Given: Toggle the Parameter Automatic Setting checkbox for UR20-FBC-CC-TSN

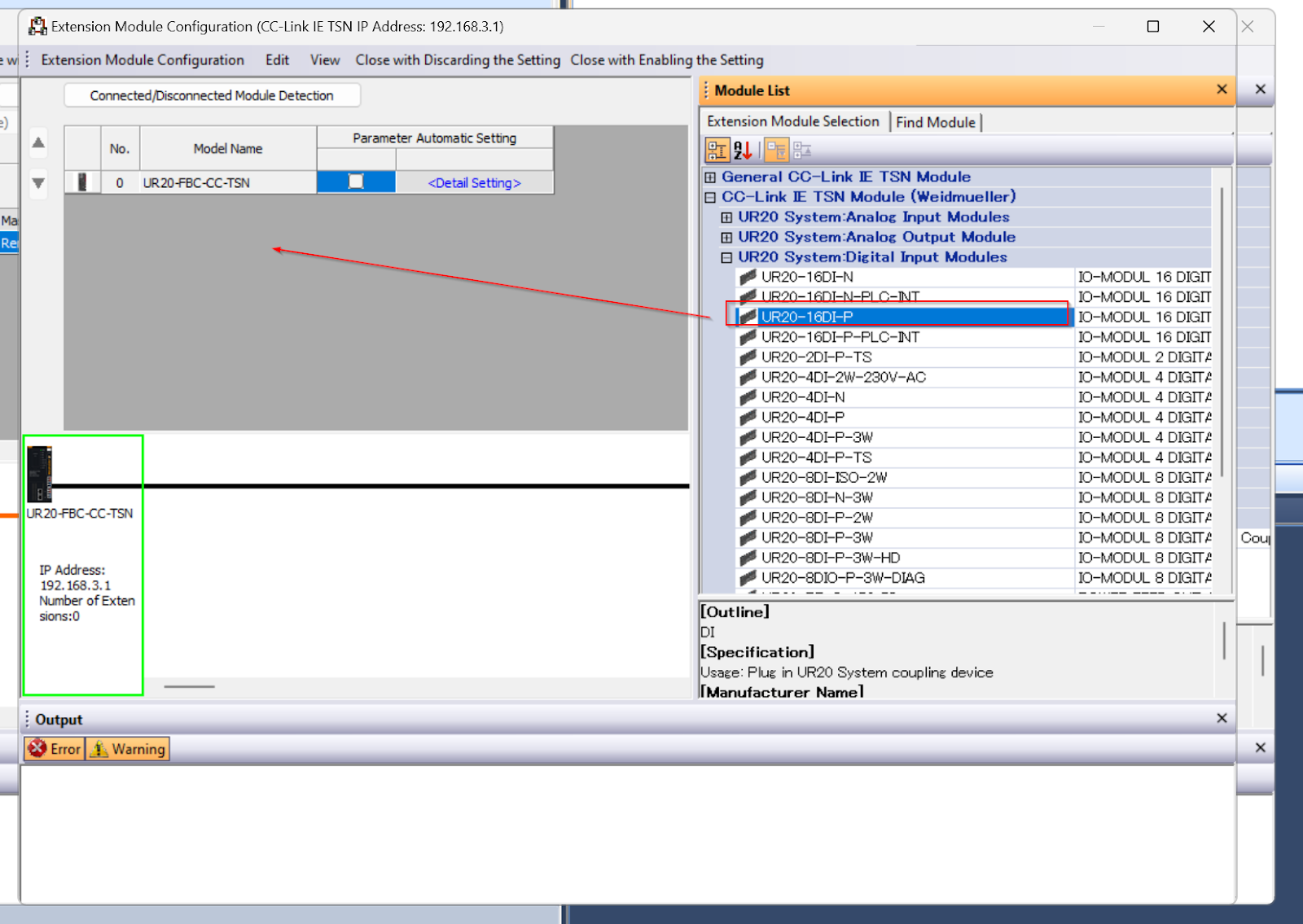Looking at the screenshot, I should [356, 182].
